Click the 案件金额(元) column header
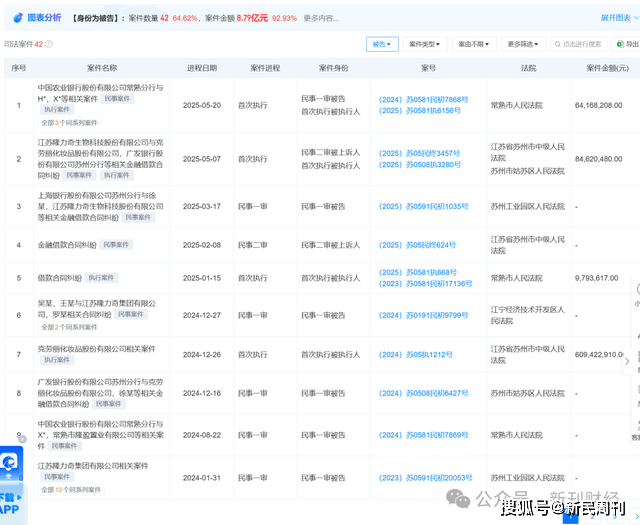 pyautogui.click(x=608, y=68)
